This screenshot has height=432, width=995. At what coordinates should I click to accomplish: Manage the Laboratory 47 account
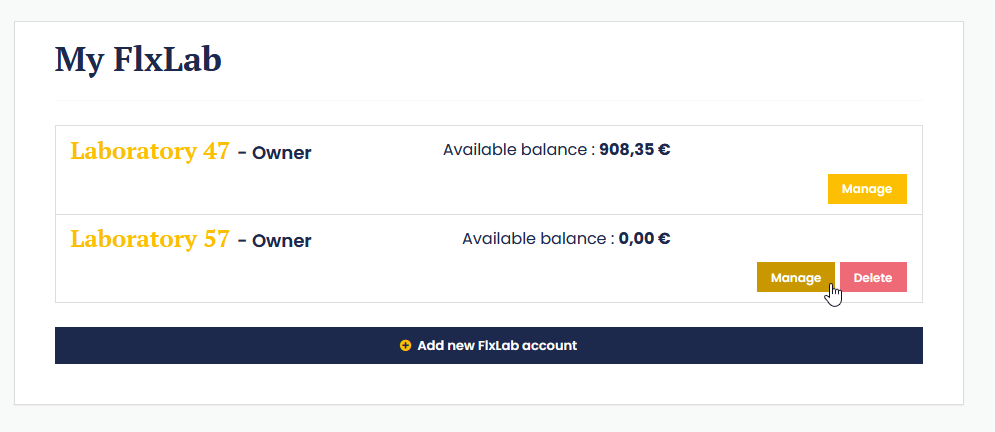866,189
